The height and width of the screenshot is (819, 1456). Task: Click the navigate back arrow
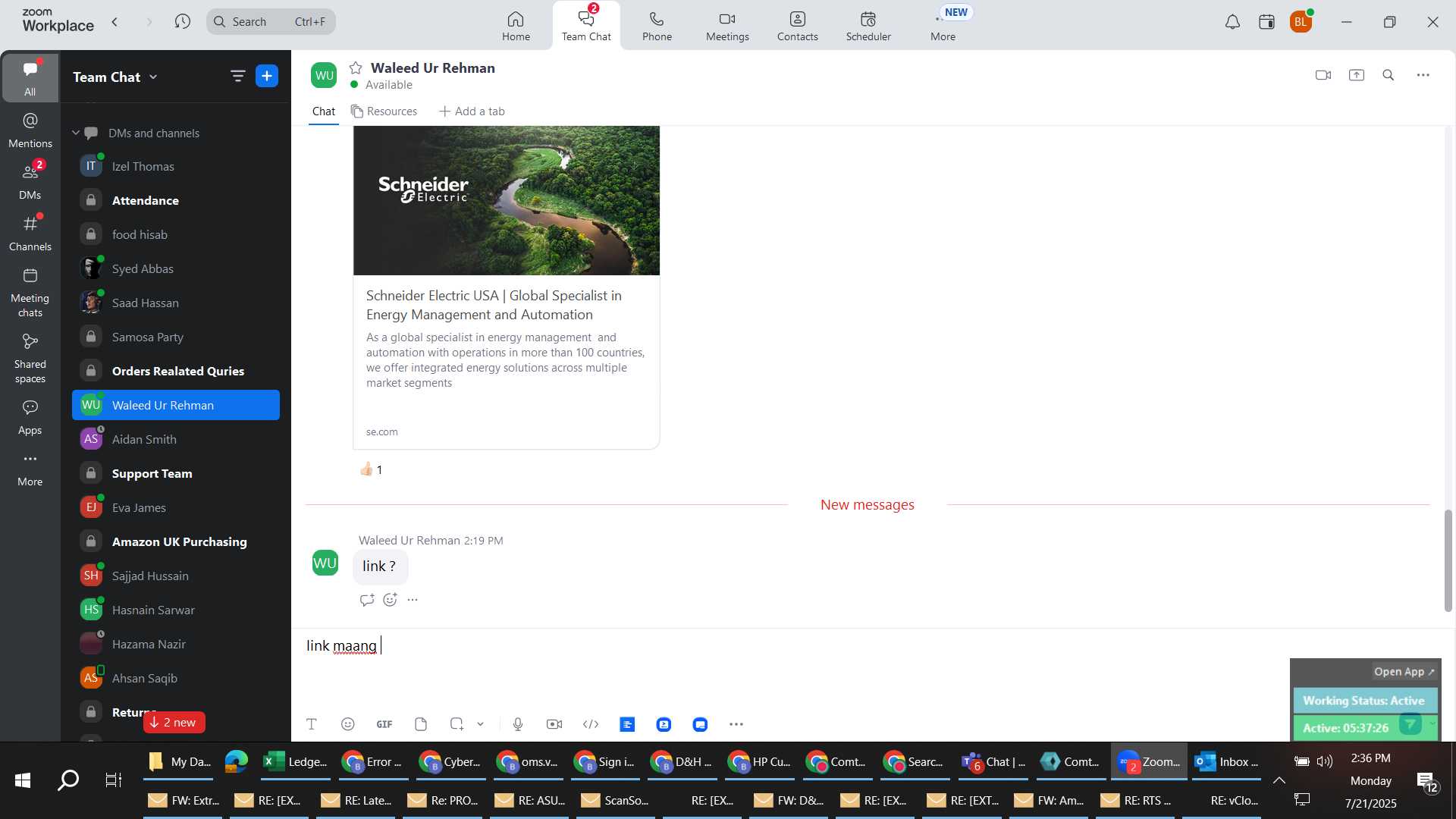point(115,22)
